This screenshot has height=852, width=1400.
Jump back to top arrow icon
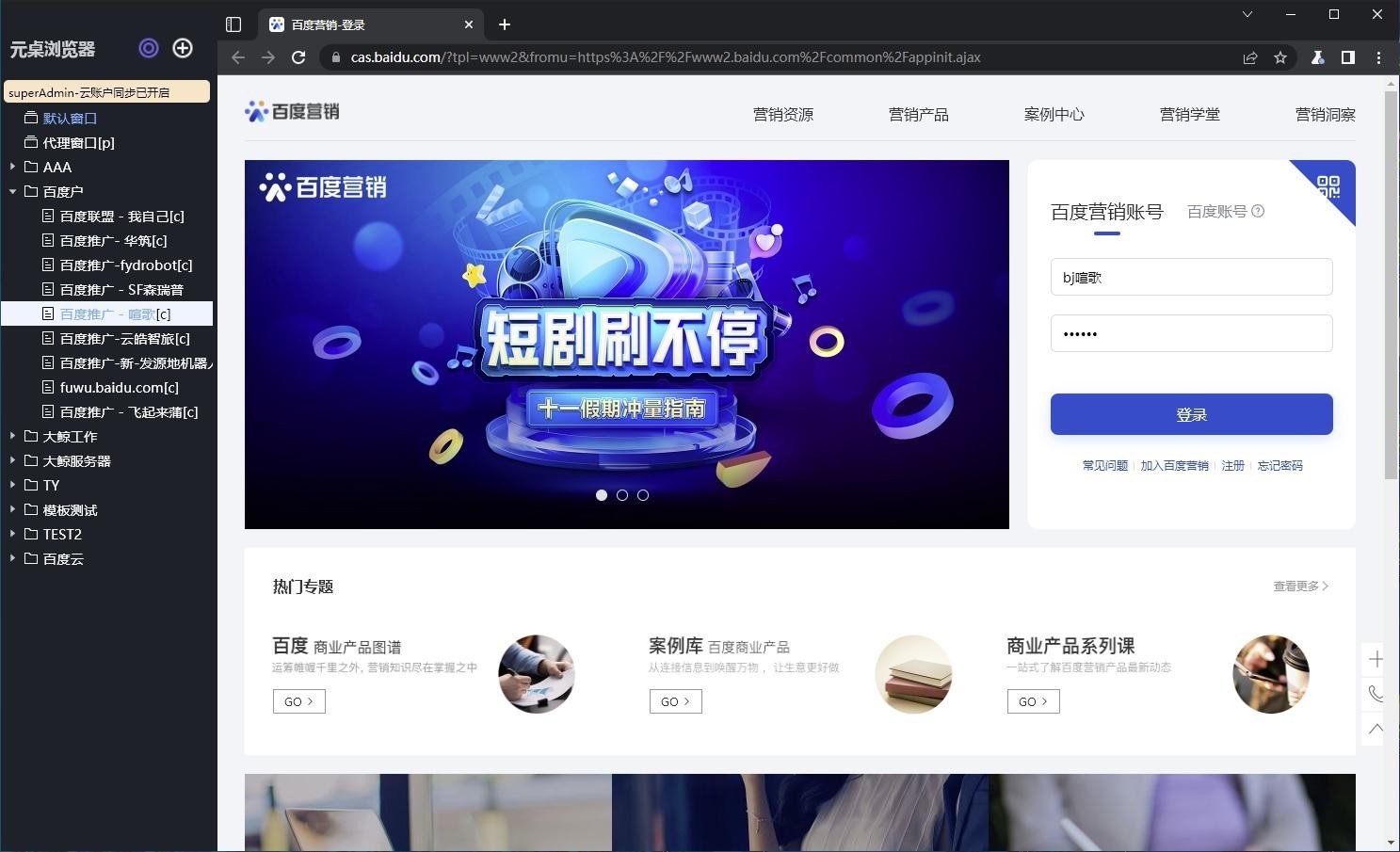(x=1376, y=729)
